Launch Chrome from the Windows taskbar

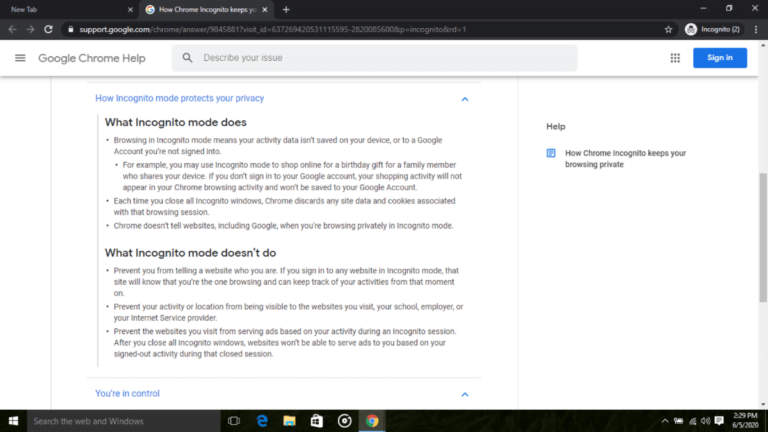click(x=372, y=421)
